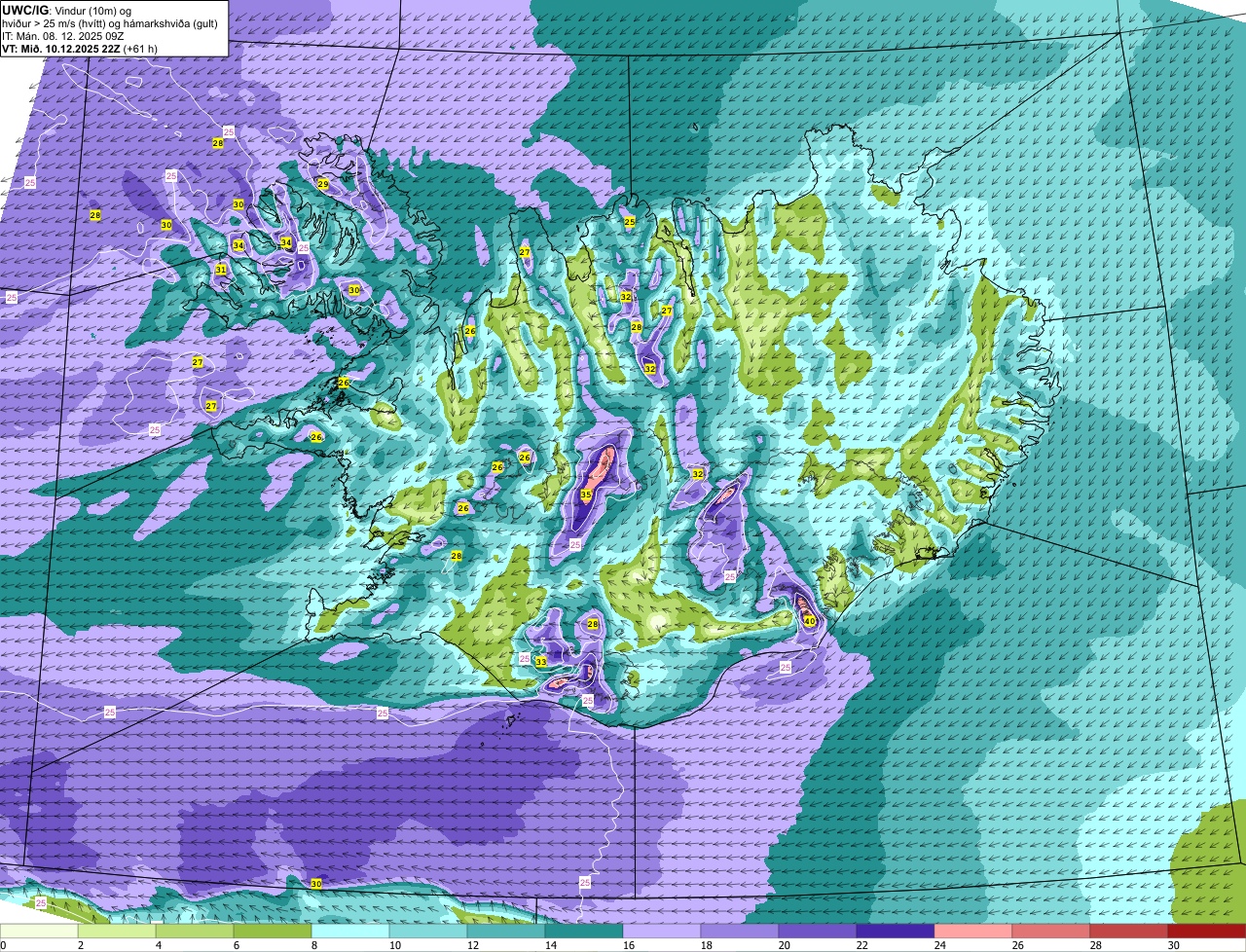Choose the 6–8 m/s olive green legend swatch
Image resolution: width=1246 pixels, height=952 pixels.
coord(273,931)
